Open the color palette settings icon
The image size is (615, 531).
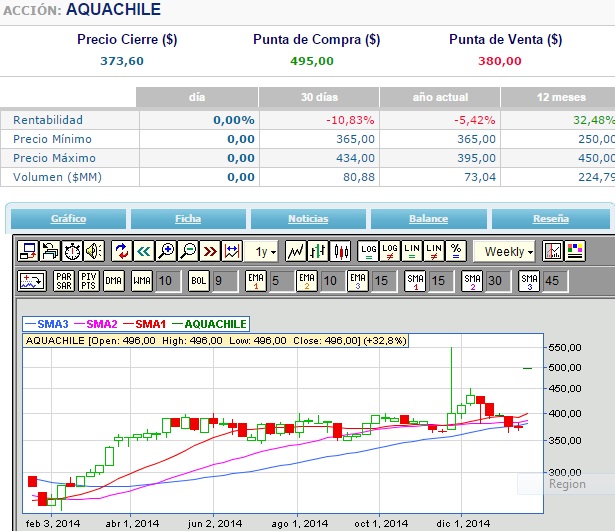pos(575,251)
